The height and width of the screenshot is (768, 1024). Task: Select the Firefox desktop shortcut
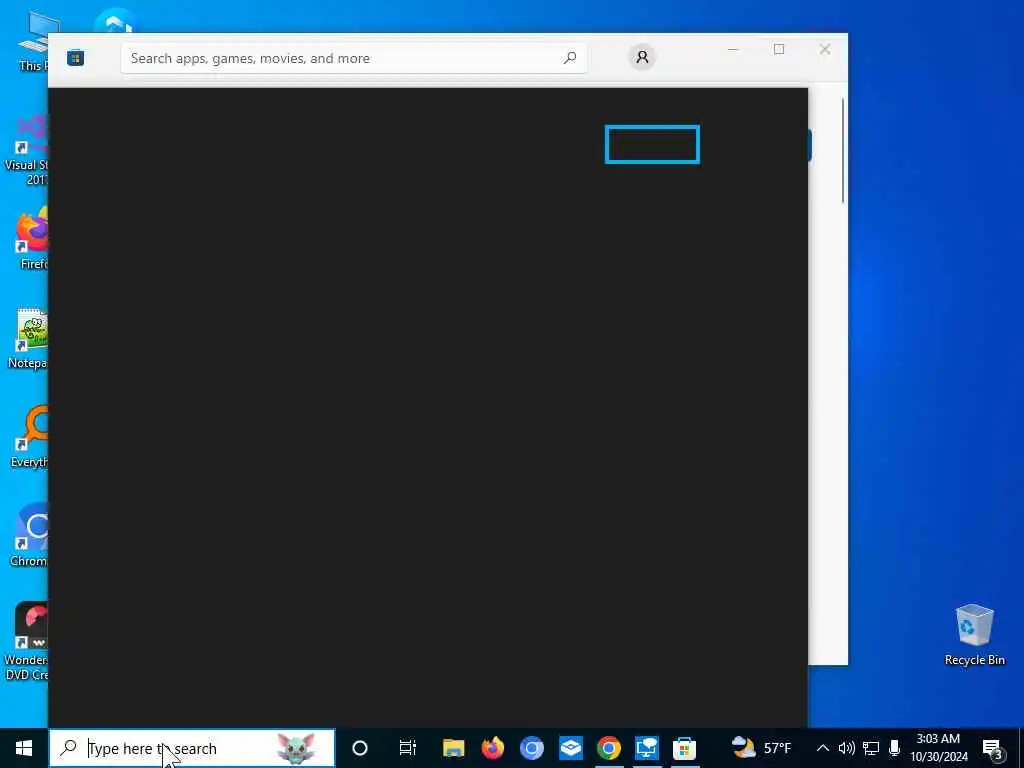coord(33,239)
